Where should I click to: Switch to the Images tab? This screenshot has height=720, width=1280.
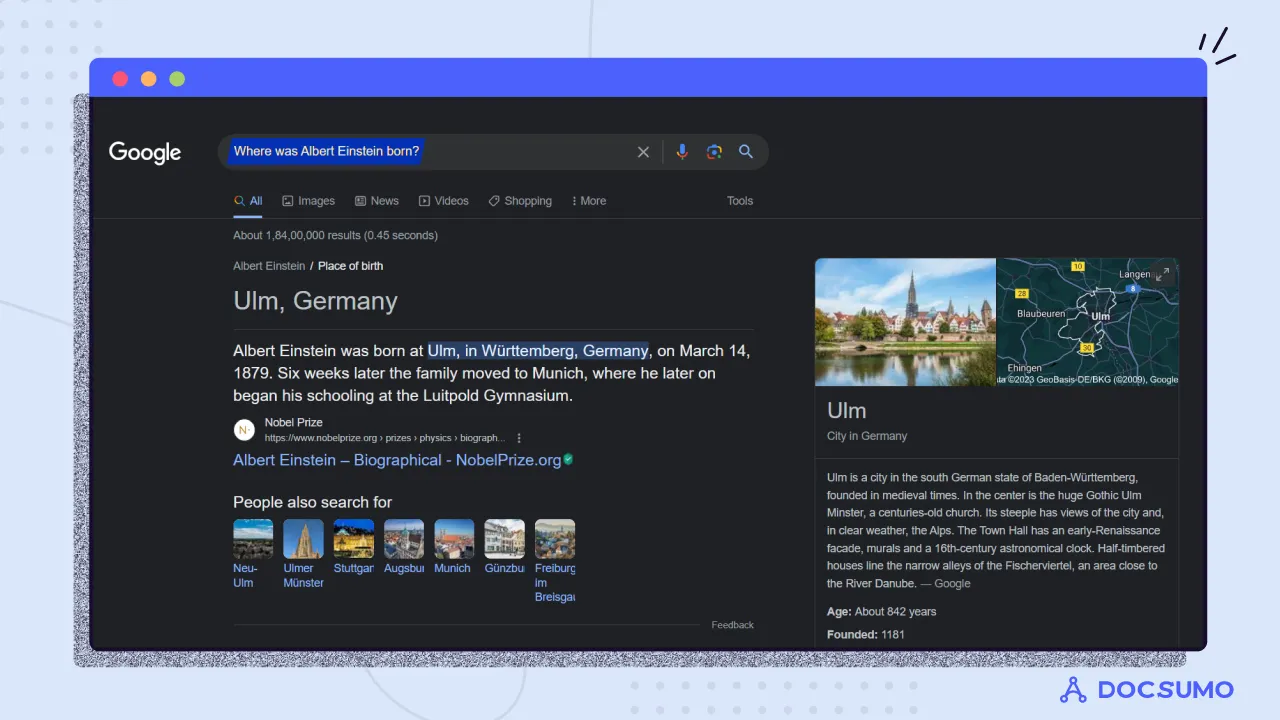pyautogui.click(x=308, y=201)
